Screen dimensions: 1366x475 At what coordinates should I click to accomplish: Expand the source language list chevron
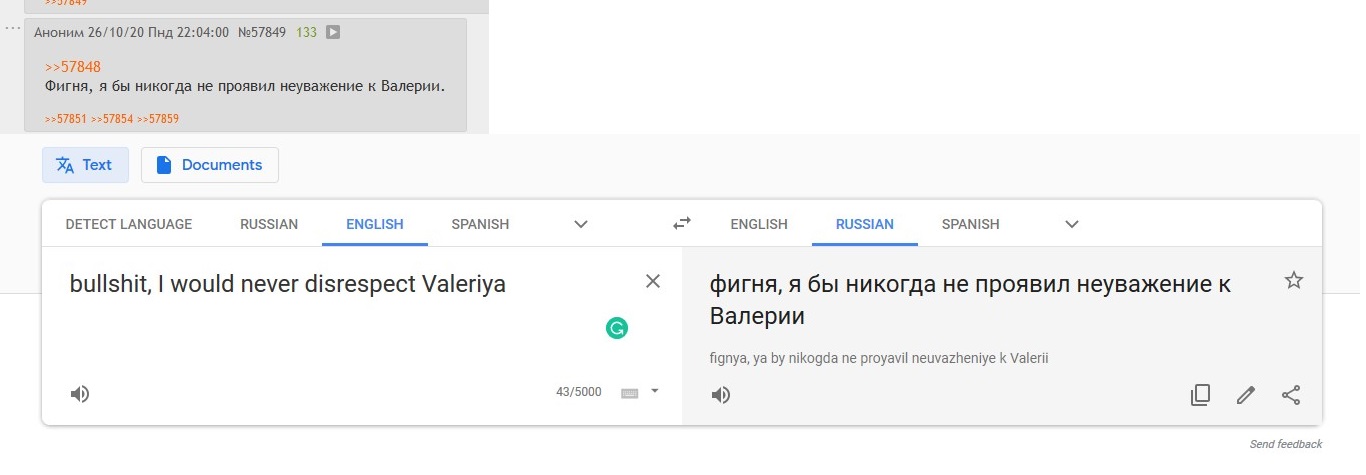581,224
